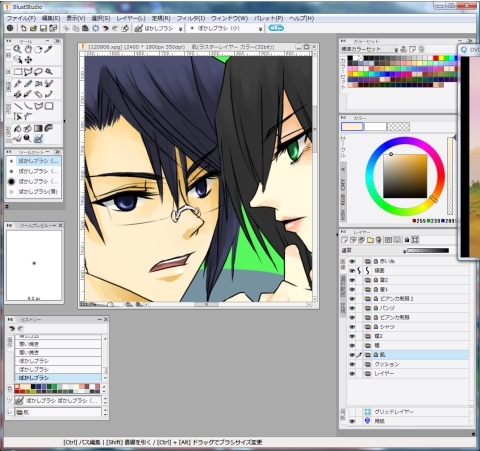This screenshot has width=480, height=451.
Task: Open the layer blend mode 通常 dropdown
Action: coord(404,251)
